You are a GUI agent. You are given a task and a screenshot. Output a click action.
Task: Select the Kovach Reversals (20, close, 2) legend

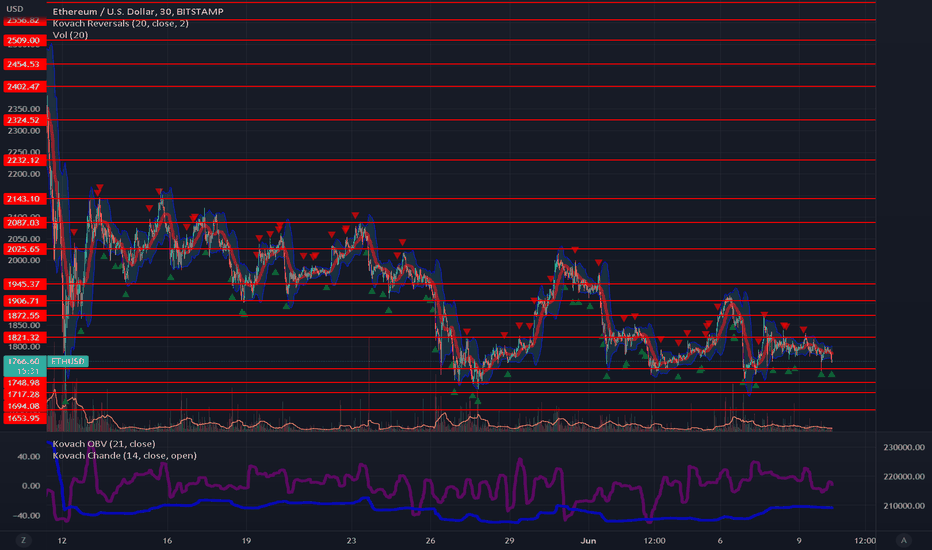(x=121, y=23)
